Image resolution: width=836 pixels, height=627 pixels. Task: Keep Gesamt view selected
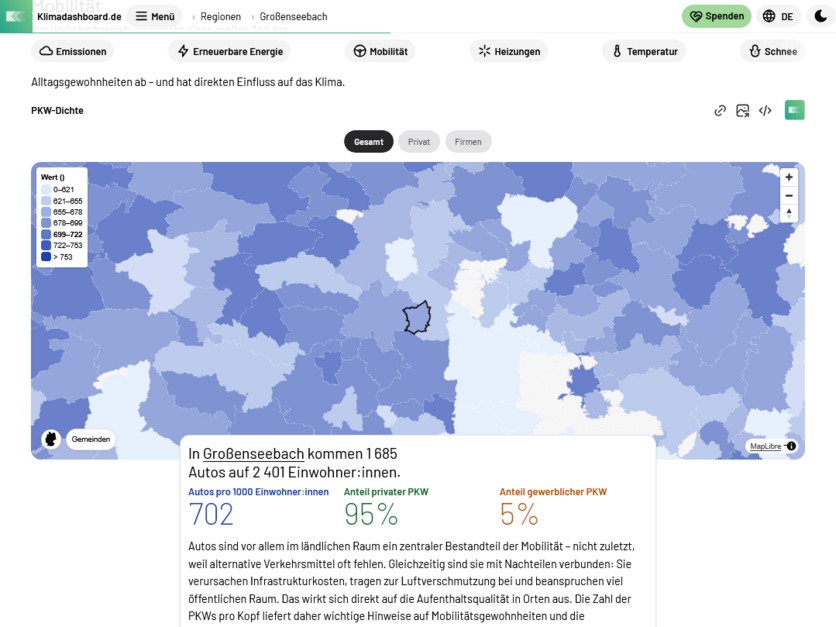pyautogui.click(x=368, y=141)
